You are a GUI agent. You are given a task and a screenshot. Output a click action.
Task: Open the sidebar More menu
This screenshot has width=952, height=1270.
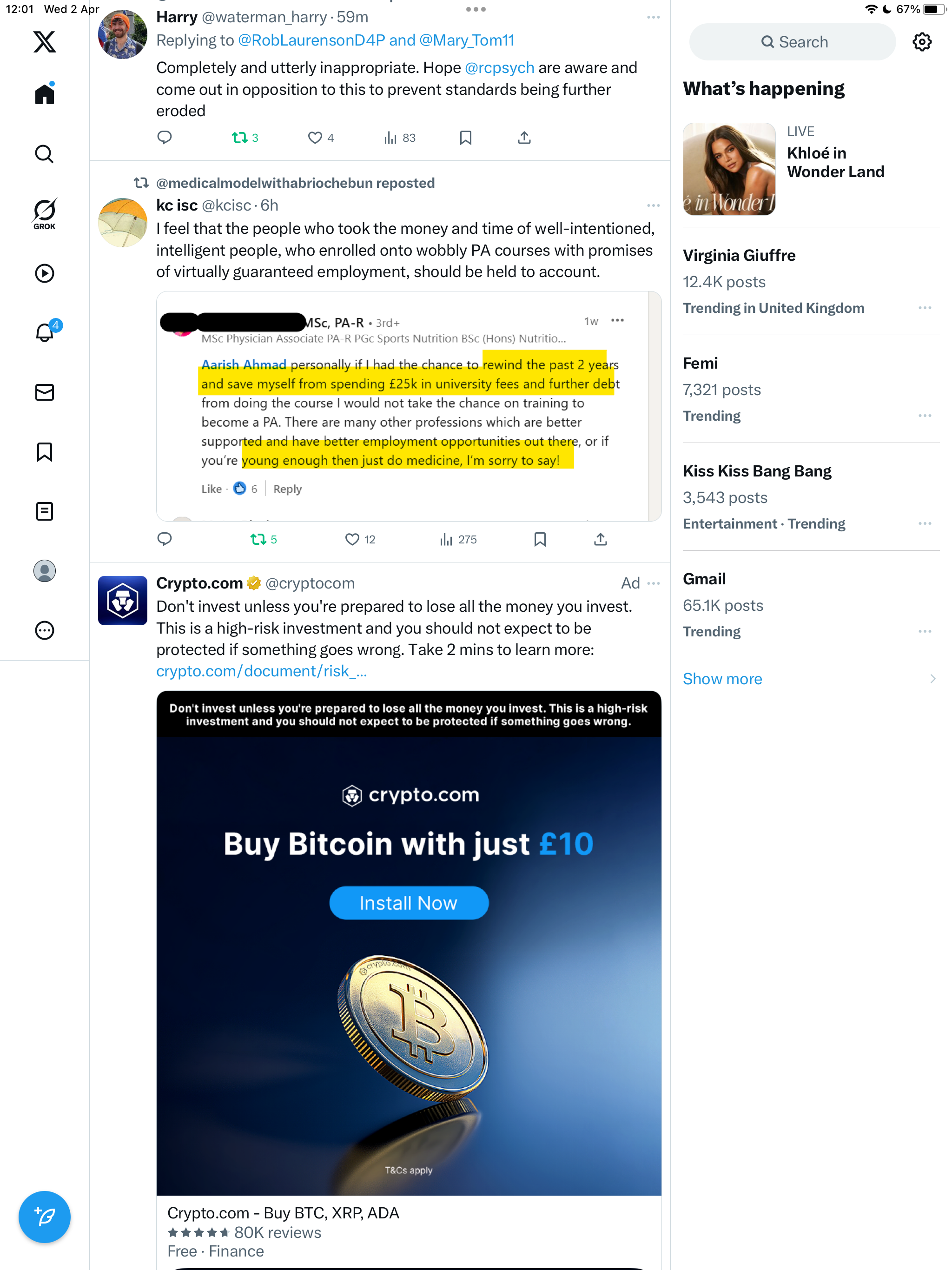[x=44, y=630]
